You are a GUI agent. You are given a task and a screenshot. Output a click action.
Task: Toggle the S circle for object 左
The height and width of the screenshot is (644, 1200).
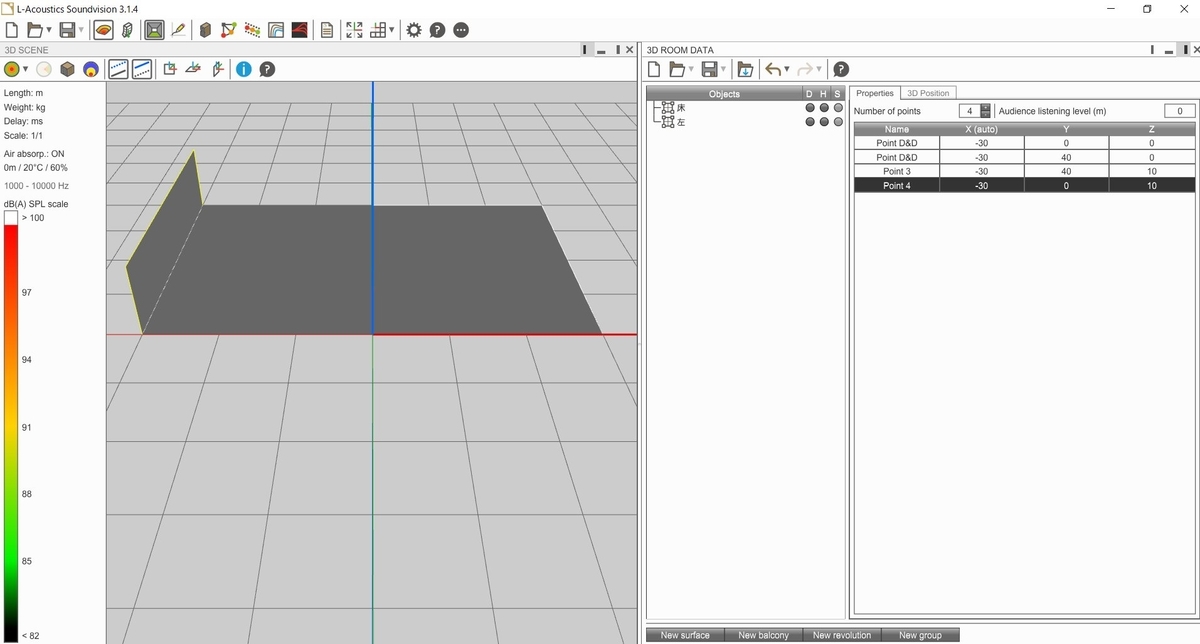[838, 122]
